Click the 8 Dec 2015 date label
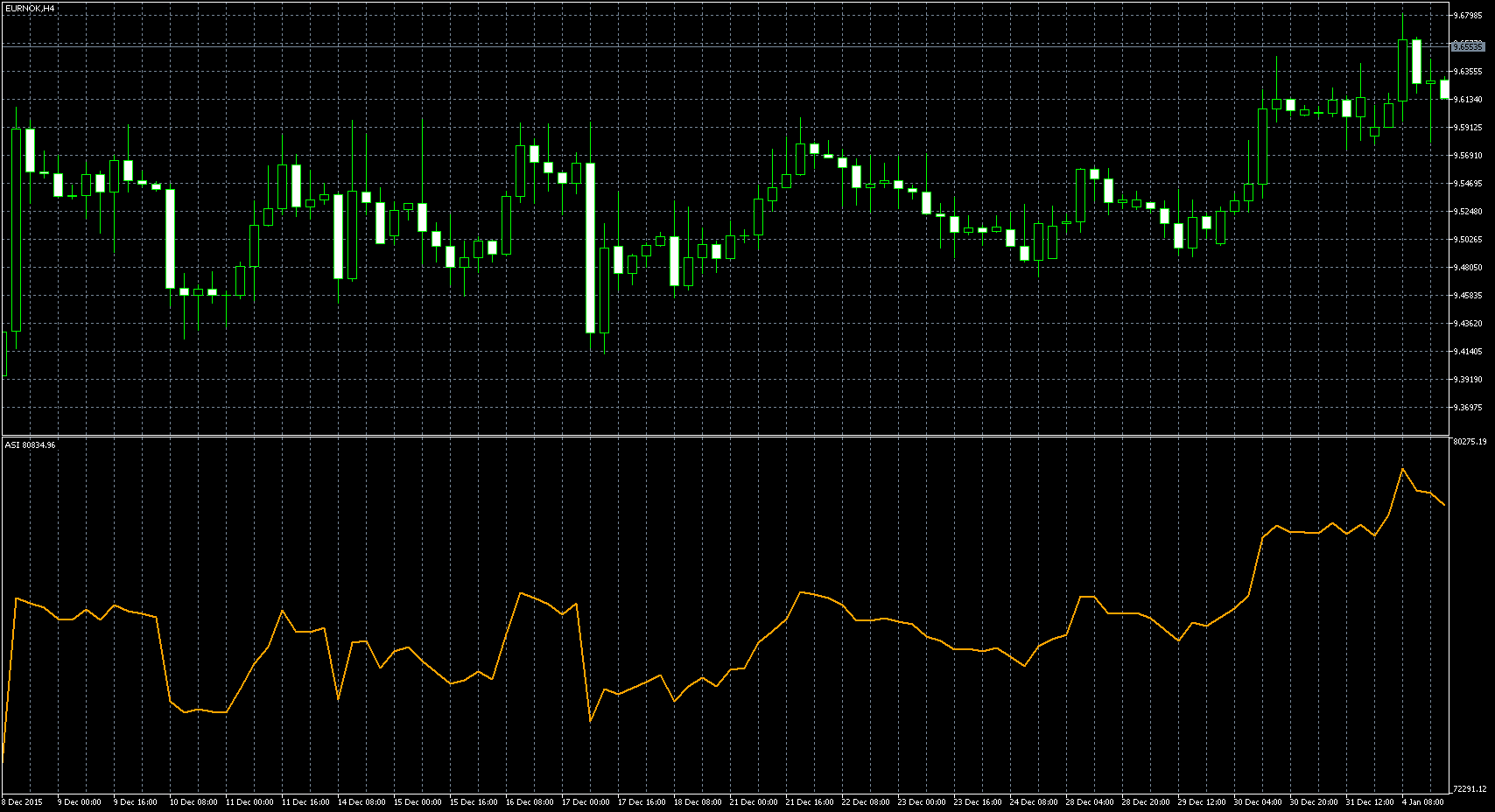This screenshot has width=1495, height=812. click(x=22, y=802)
